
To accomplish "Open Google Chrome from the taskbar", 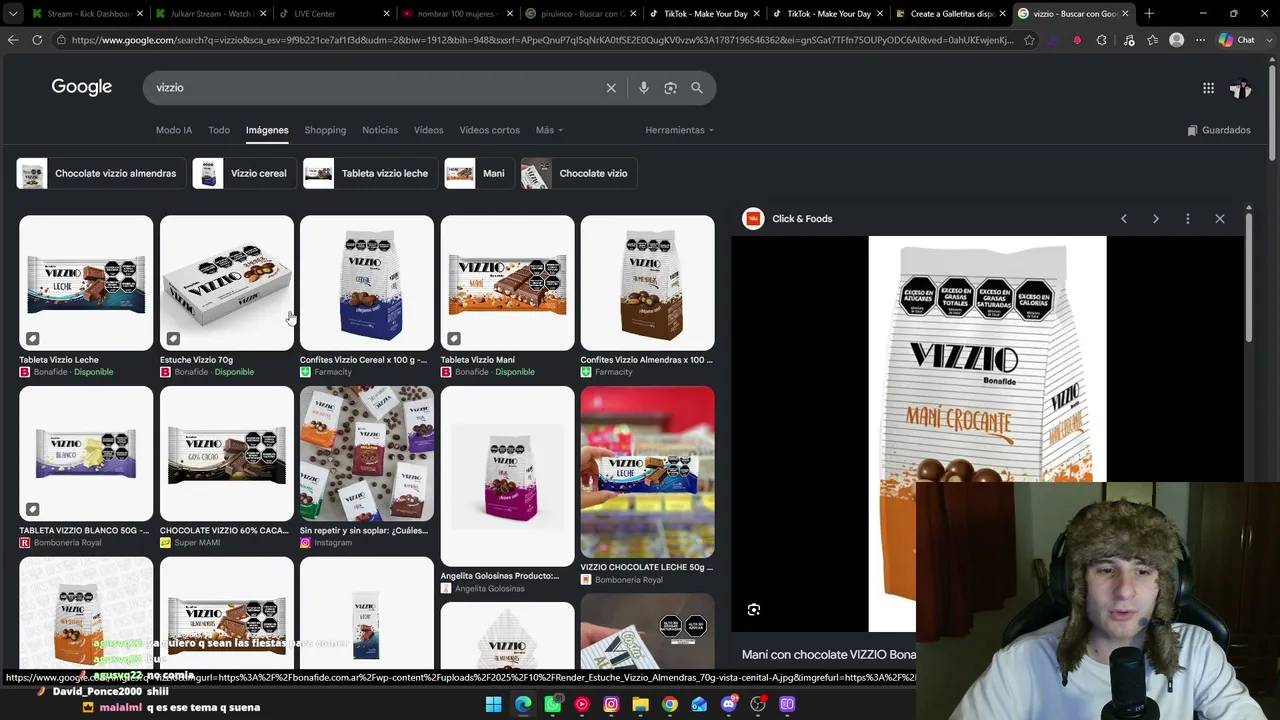I will coord(669,705).
